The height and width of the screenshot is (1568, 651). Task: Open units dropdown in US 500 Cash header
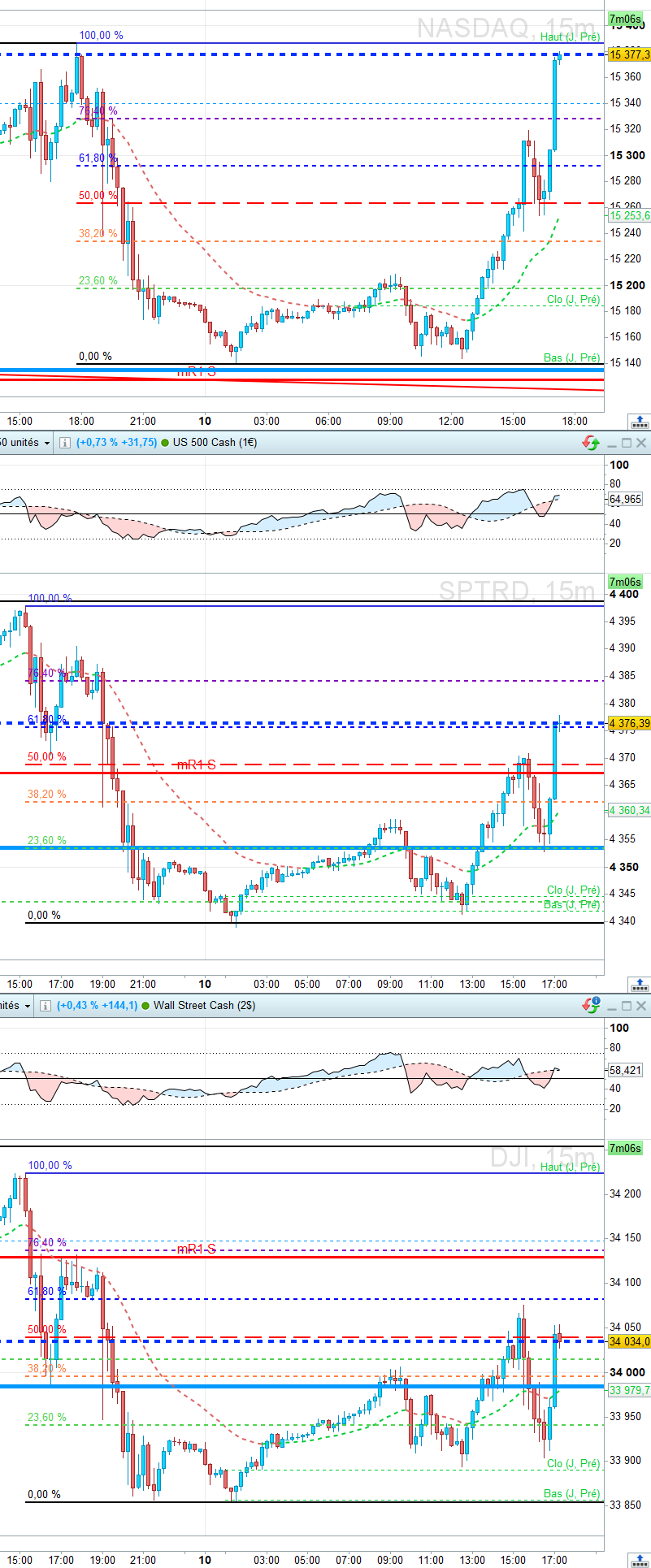pos(25,443)
